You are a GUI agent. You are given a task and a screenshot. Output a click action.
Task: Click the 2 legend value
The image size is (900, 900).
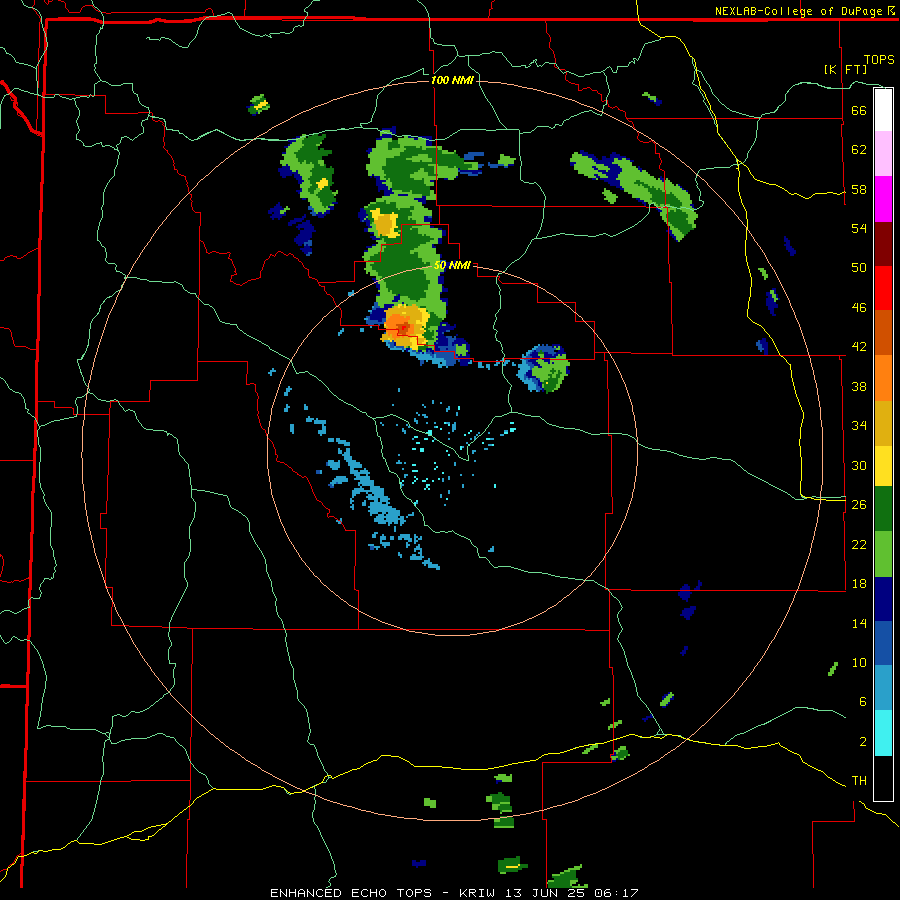863,742
